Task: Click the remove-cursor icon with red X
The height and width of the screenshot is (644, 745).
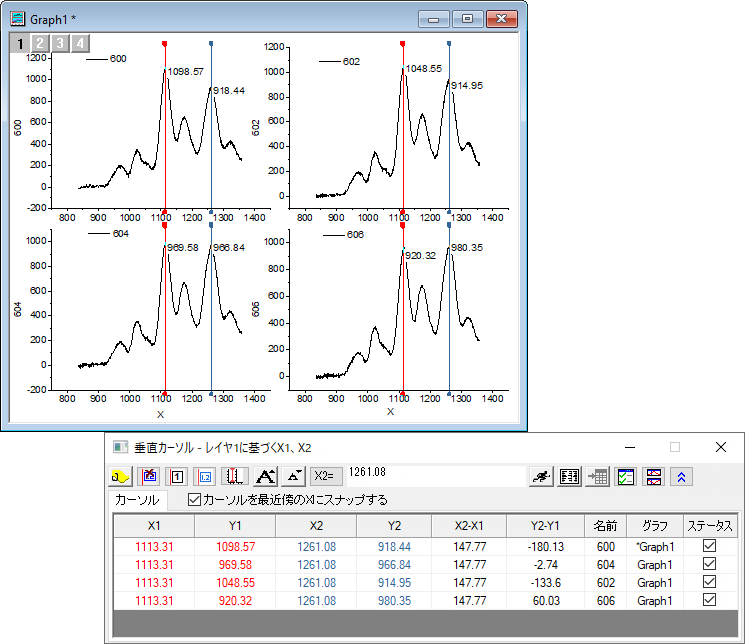Action: pyautogui.click(x=149, y=476)
